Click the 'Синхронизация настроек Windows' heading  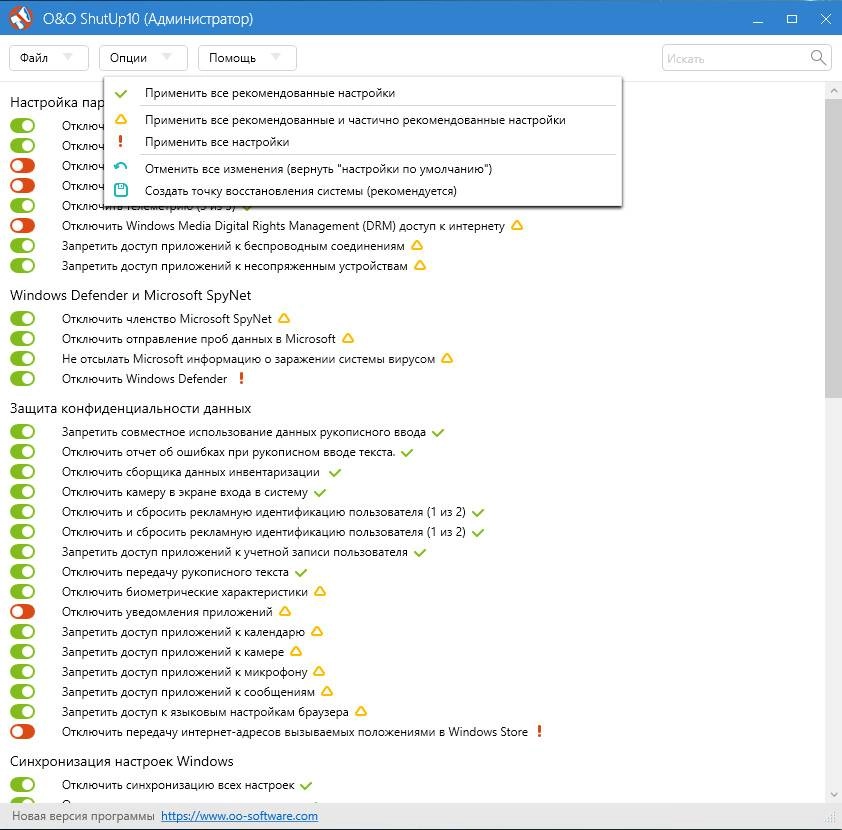[x=122, y=761]
